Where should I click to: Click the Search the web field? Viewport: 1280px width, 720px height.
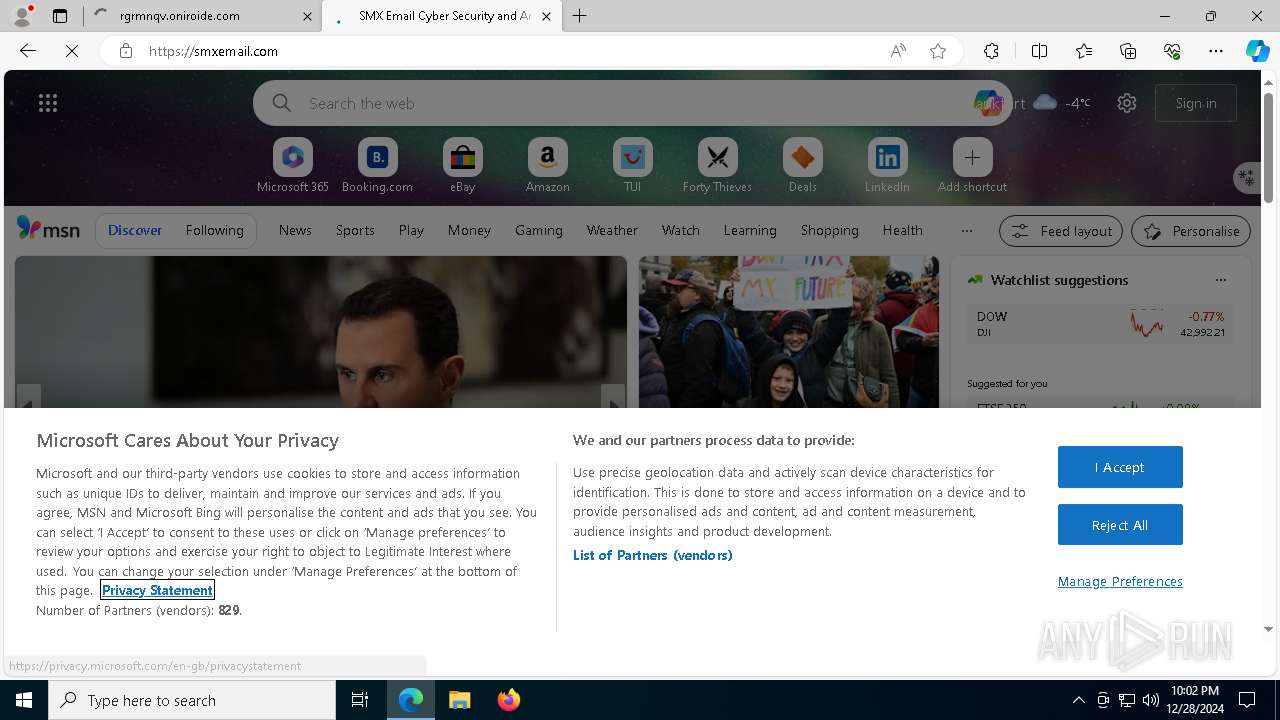632,103
